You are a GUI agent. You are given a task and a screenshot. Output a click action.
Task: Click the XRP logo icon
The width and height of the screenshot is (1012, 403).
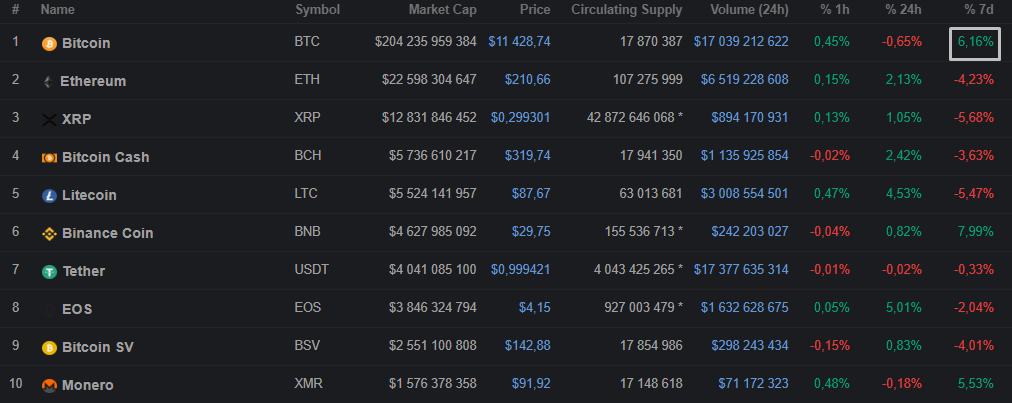point(49,119)
